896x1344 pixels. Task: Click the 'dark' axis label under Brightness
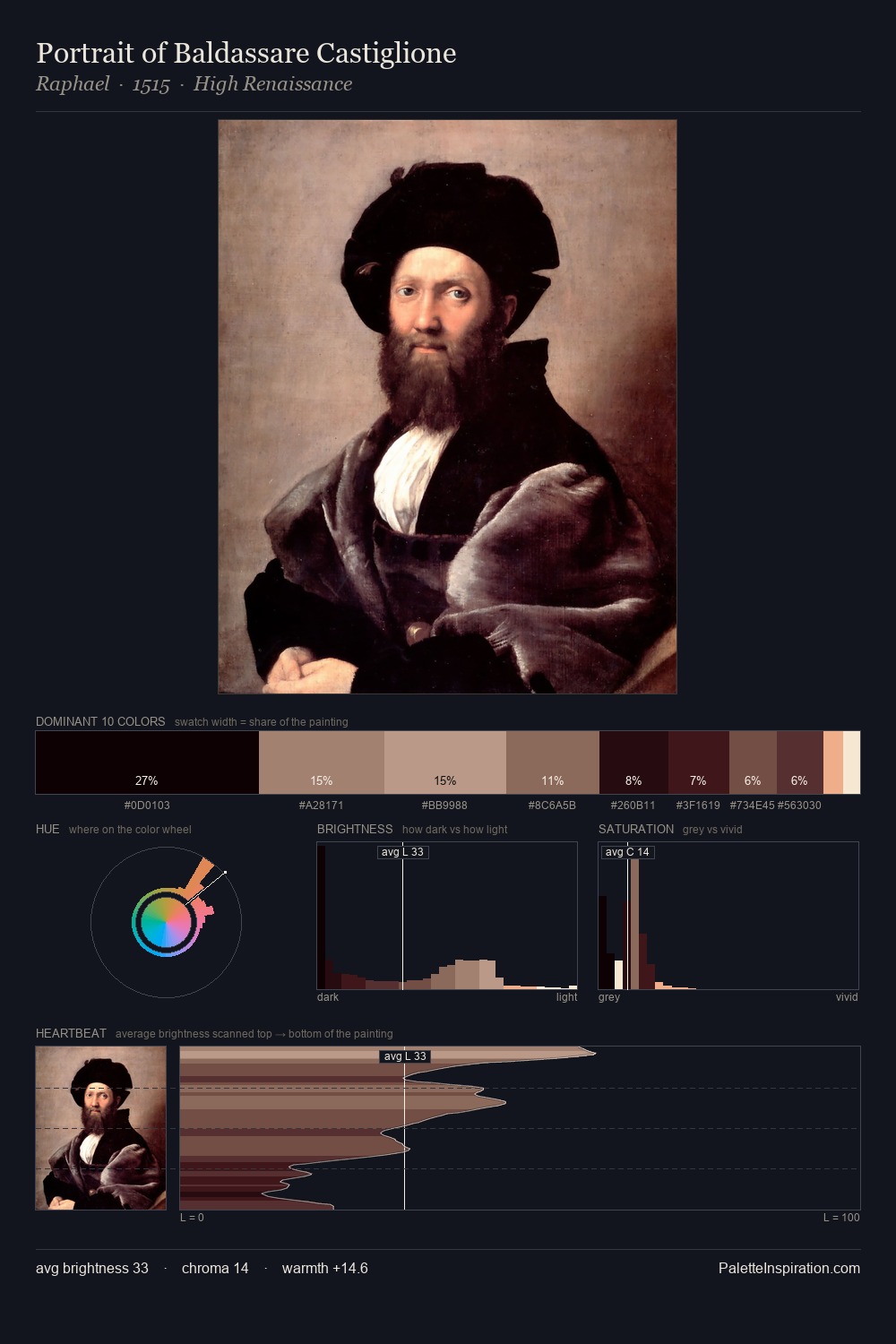pyautogui.click(x=328, y=997)
